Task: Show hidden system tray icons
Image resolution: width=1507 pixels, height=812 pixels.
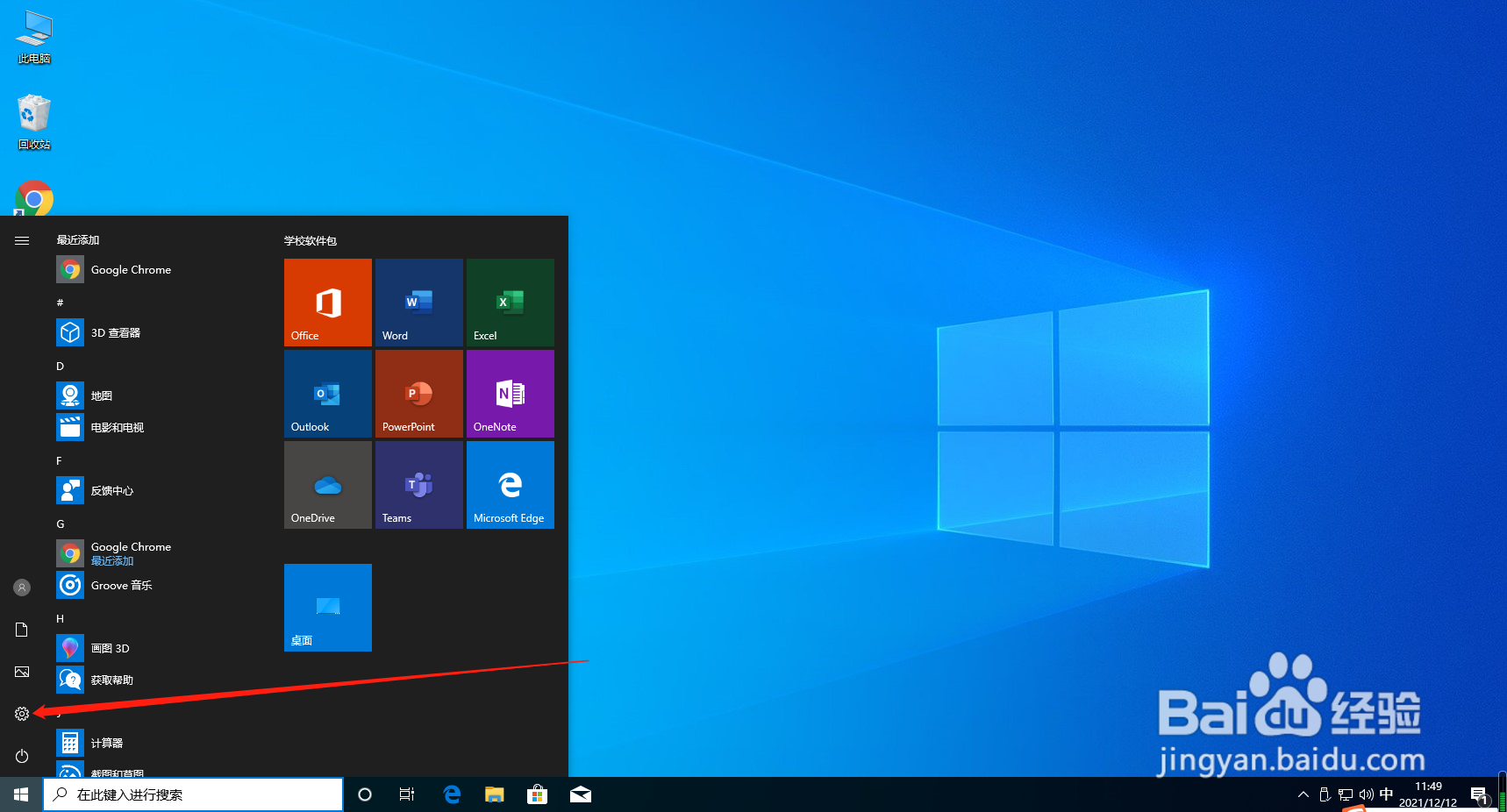Action: coord(1302,794)
